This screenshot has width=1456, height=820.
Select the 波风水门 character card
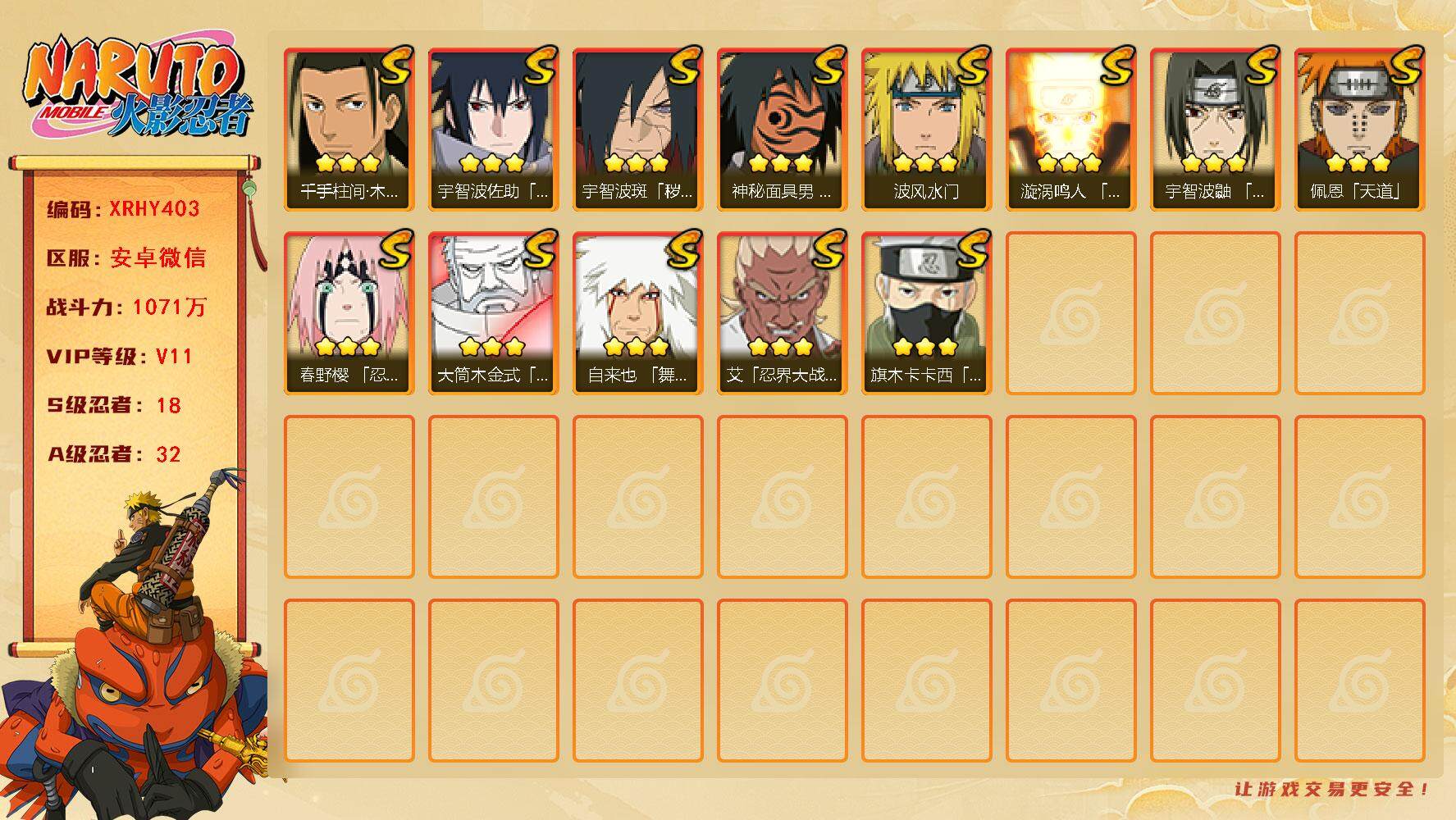(x=926, y=130)
